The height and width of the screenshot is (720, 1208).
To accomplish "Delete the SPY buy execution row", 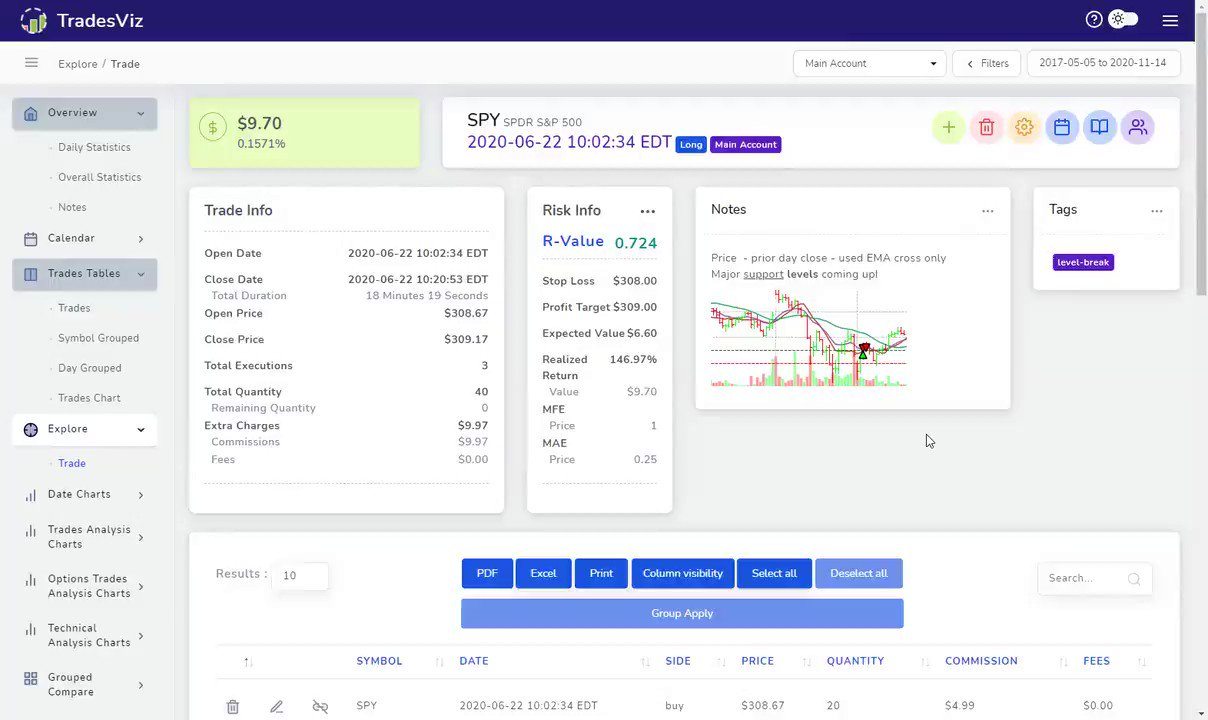I will click(x=233, y=707).
